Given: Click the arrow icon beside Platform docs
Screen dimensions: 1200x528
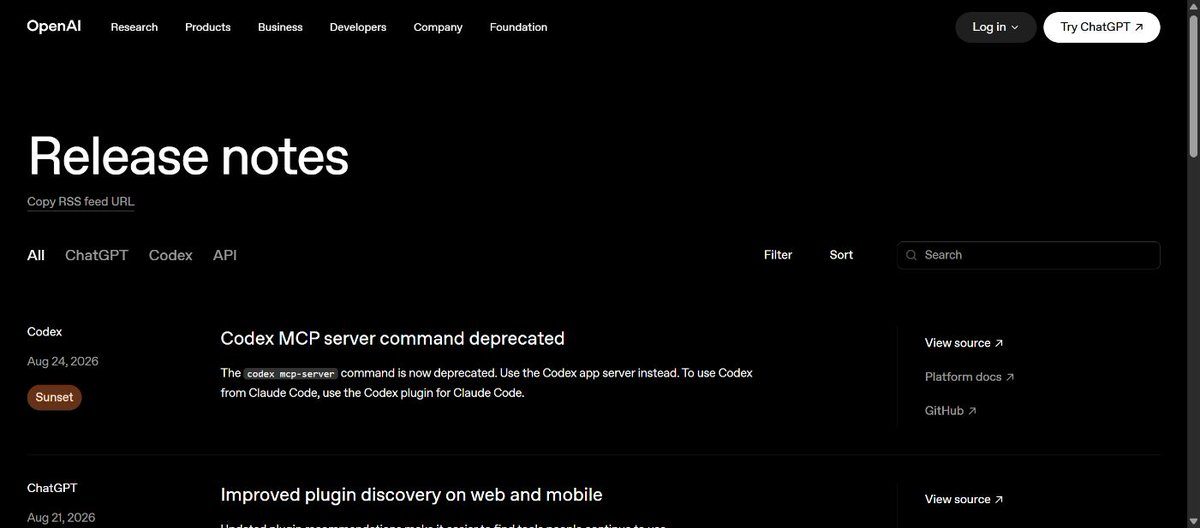Looking at the screenshot, I should [x=1009, y=377].
